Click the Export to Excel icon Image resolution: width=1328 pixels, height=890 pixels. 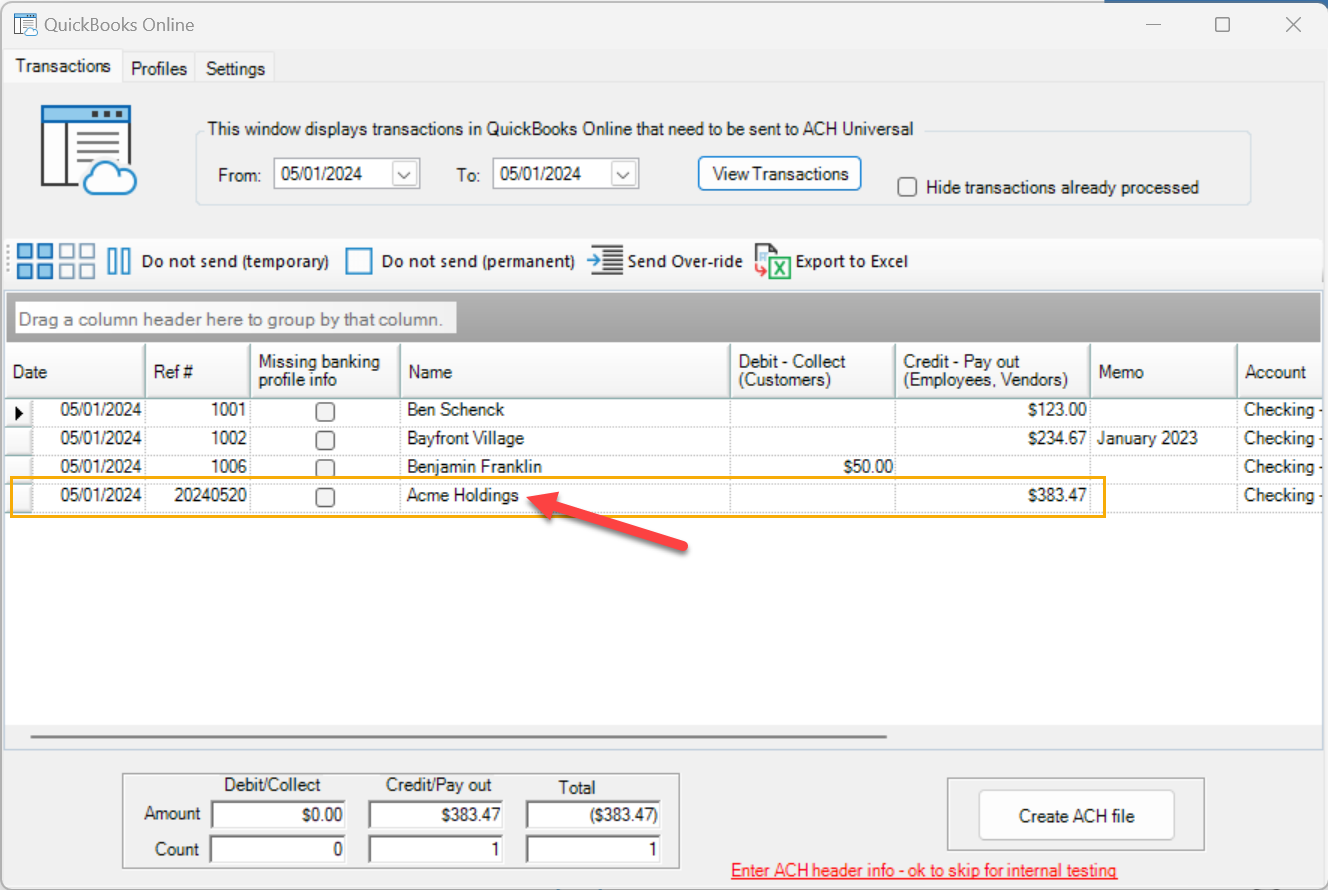tap(772, 261)
